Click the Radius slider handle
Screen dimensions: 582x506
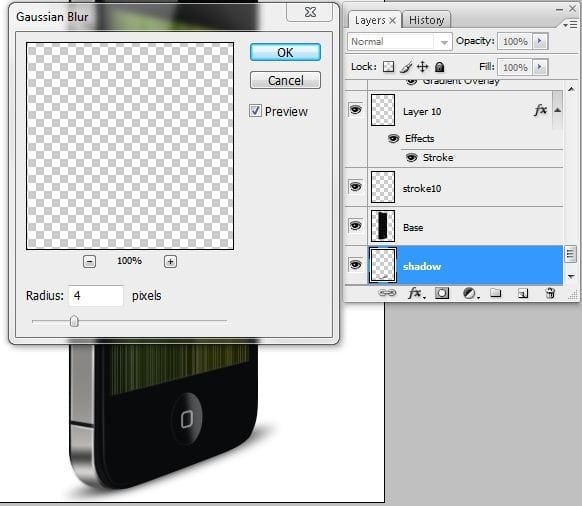point(74,321)
